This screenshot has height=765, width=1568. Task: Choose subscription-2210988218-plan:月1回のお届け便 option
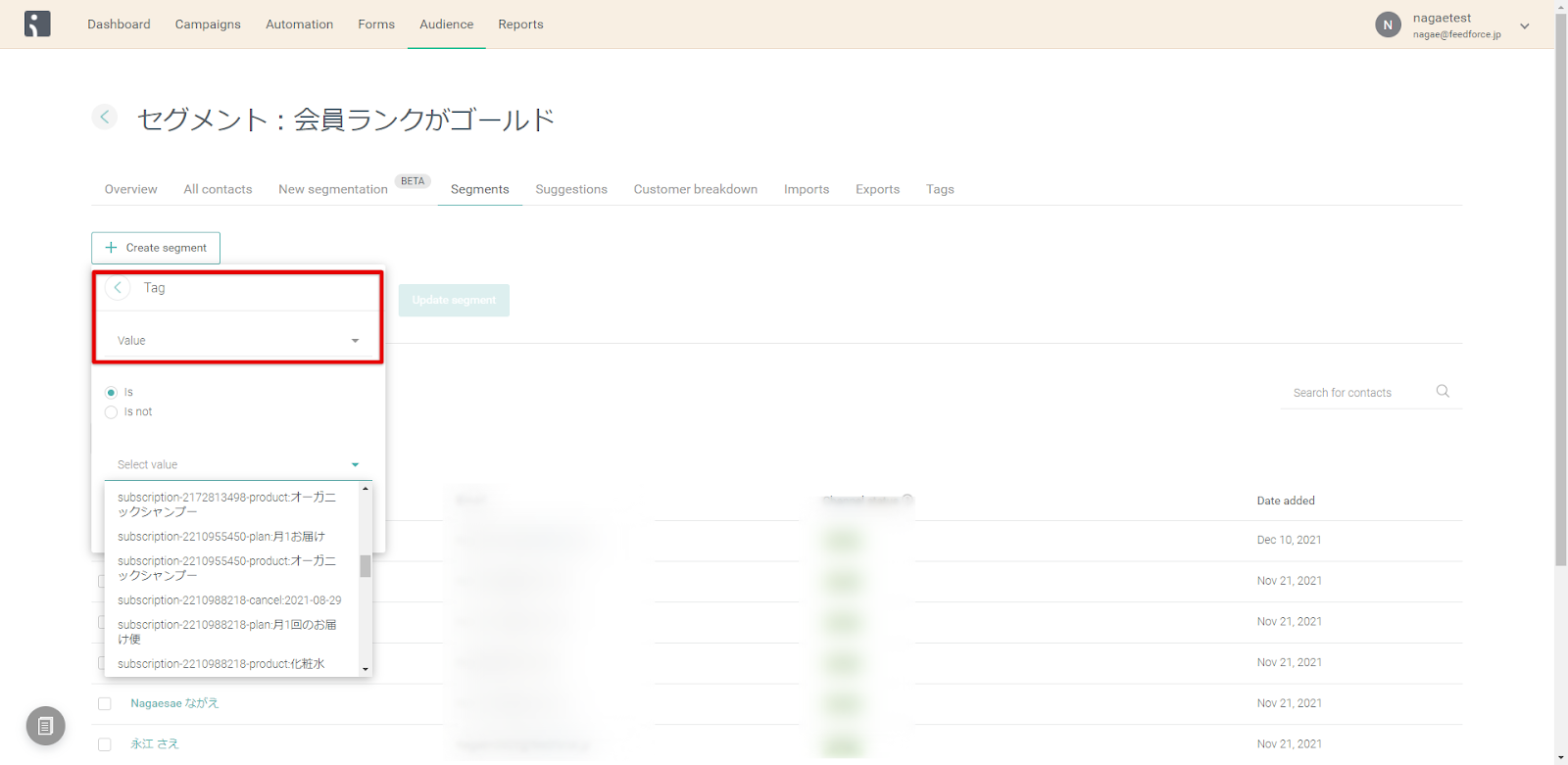click(x=232, y=632)
